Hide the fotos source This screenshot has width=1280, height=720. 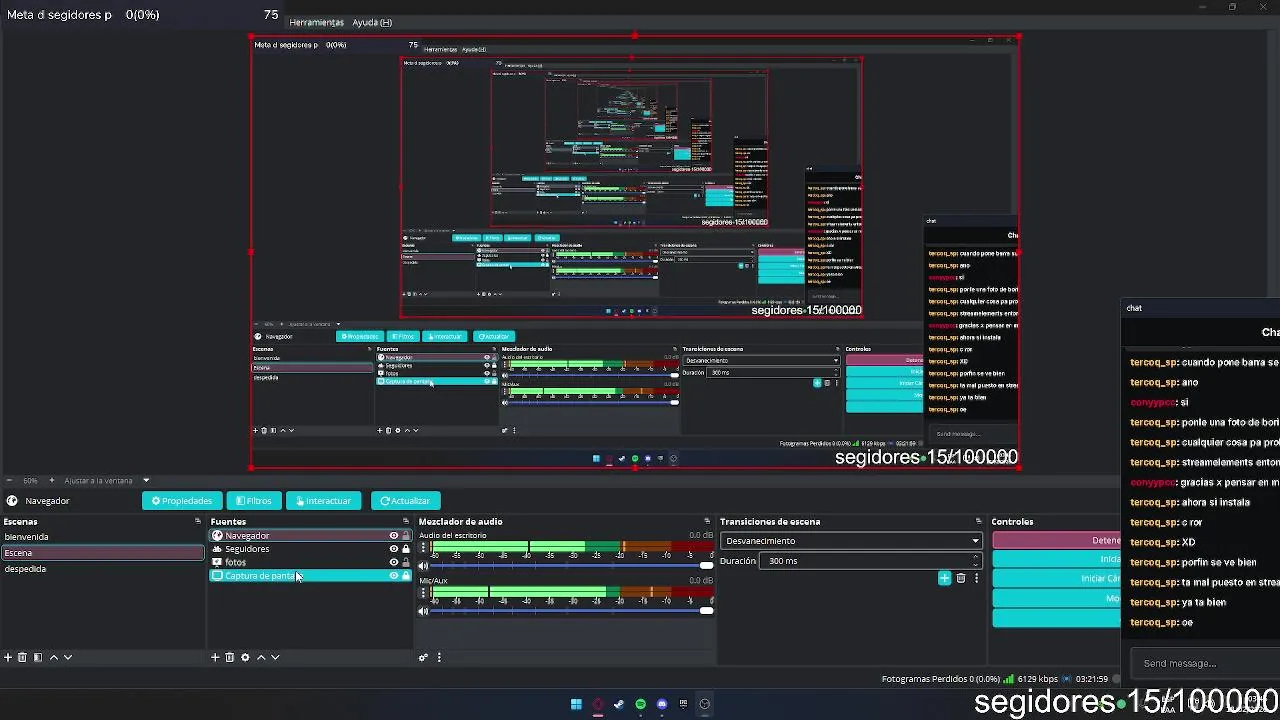point(393,562)
